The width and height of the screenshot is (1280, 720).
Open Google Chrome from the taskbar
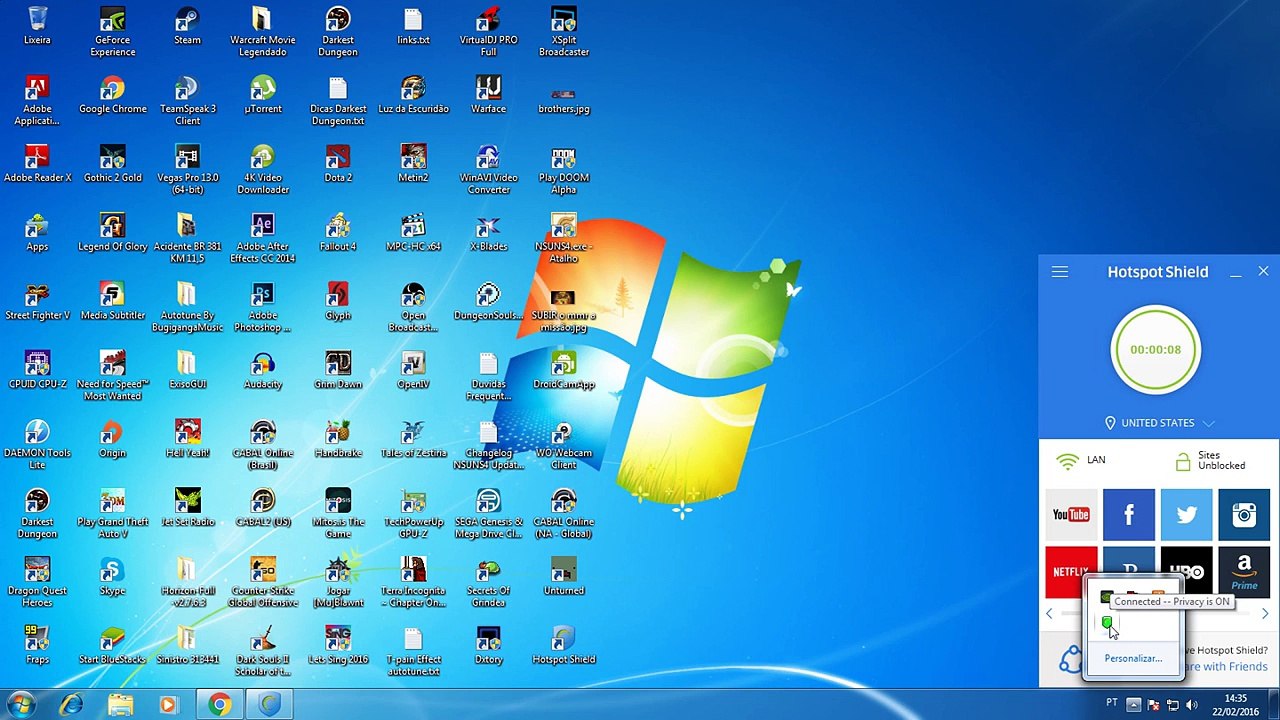pos(219,705)
